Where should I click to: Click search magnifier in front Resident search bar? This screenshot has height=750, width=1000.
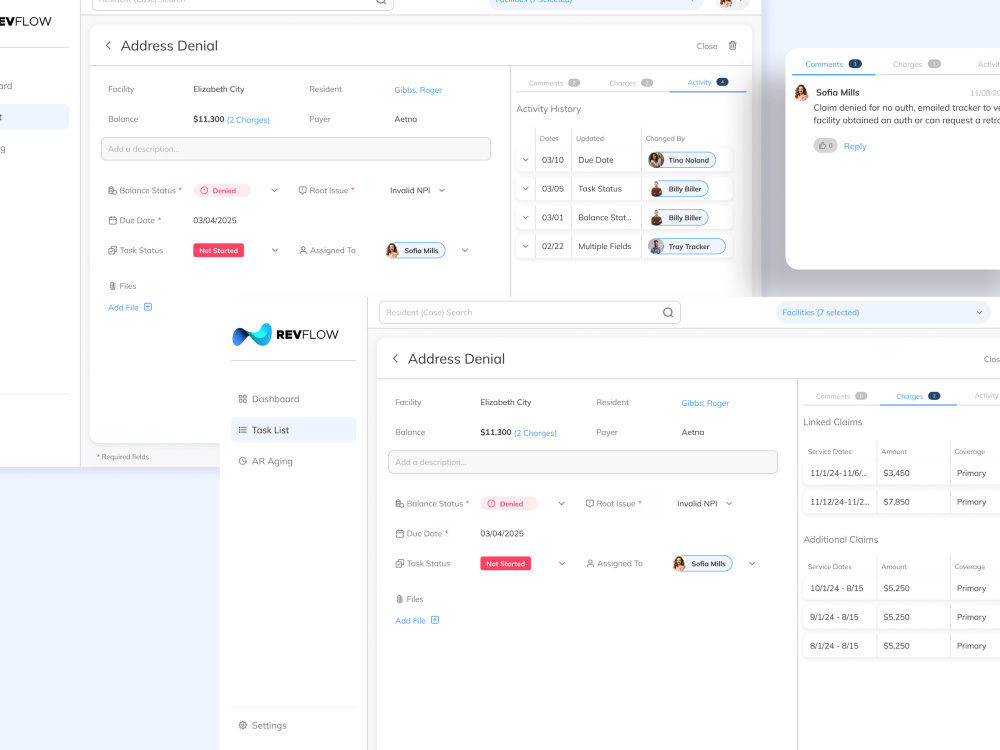(x=668, y=312)
